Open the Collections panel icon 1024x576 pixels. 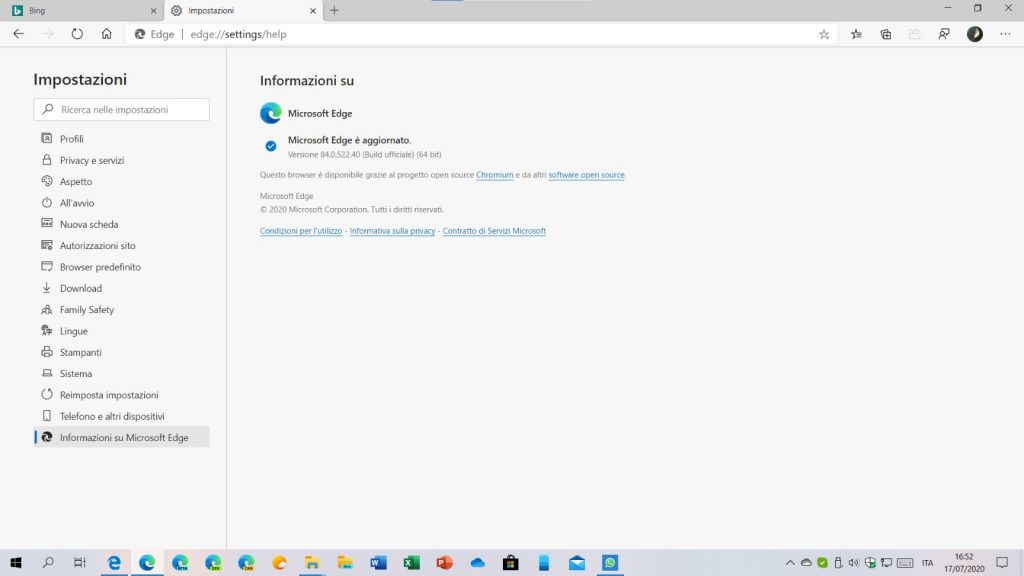click(885, 34)
